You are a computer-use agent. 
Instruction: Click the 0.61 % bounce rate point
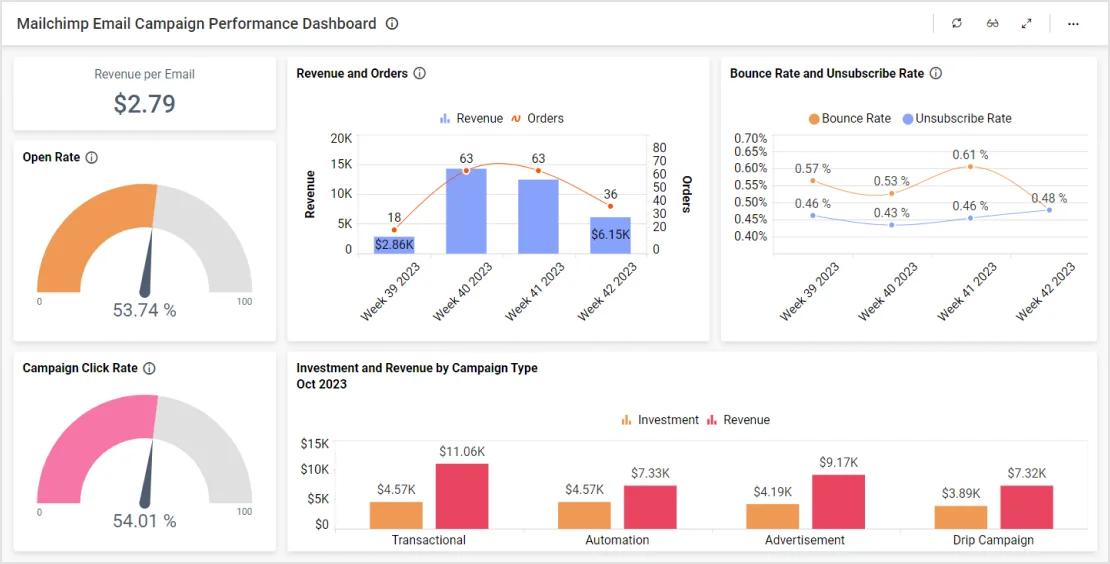[x=970, y=167]
